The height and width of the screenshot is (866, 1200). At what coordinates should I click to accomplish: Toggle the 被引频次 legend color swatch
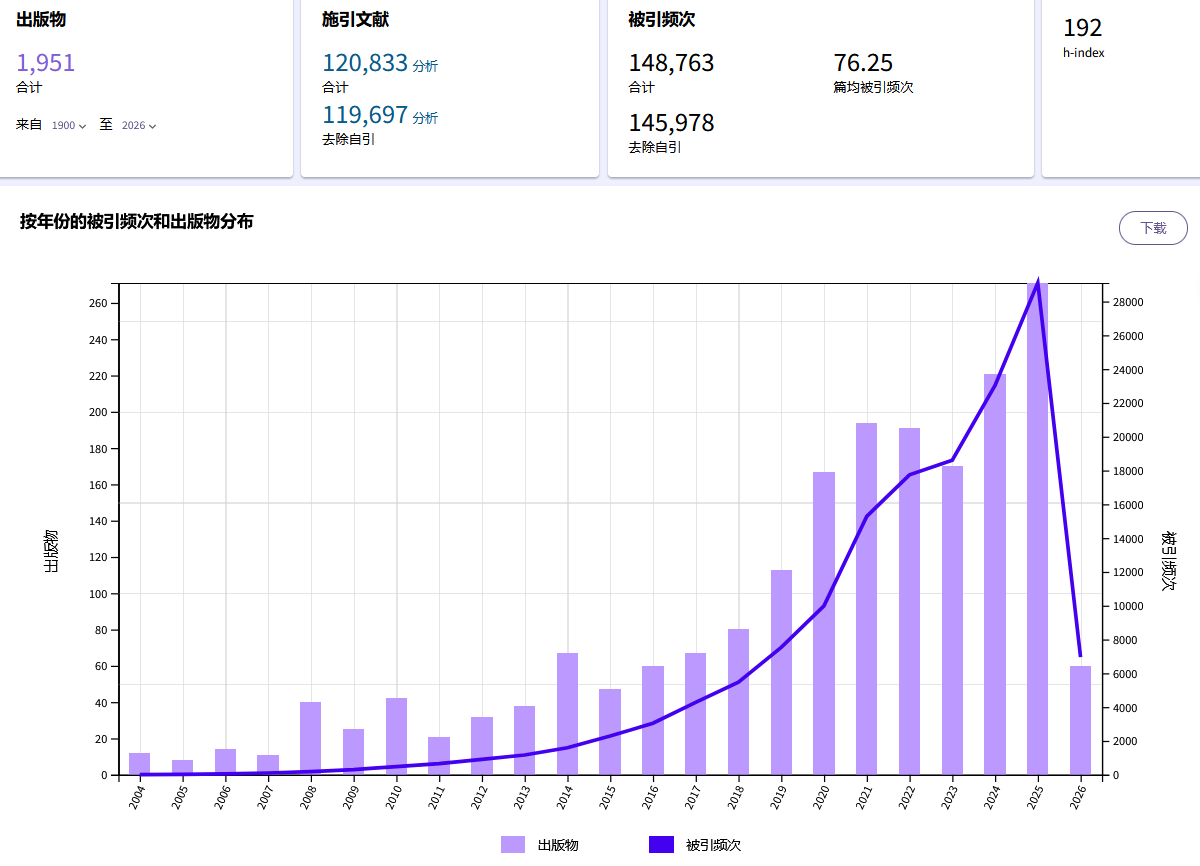(x=661, y=845)
